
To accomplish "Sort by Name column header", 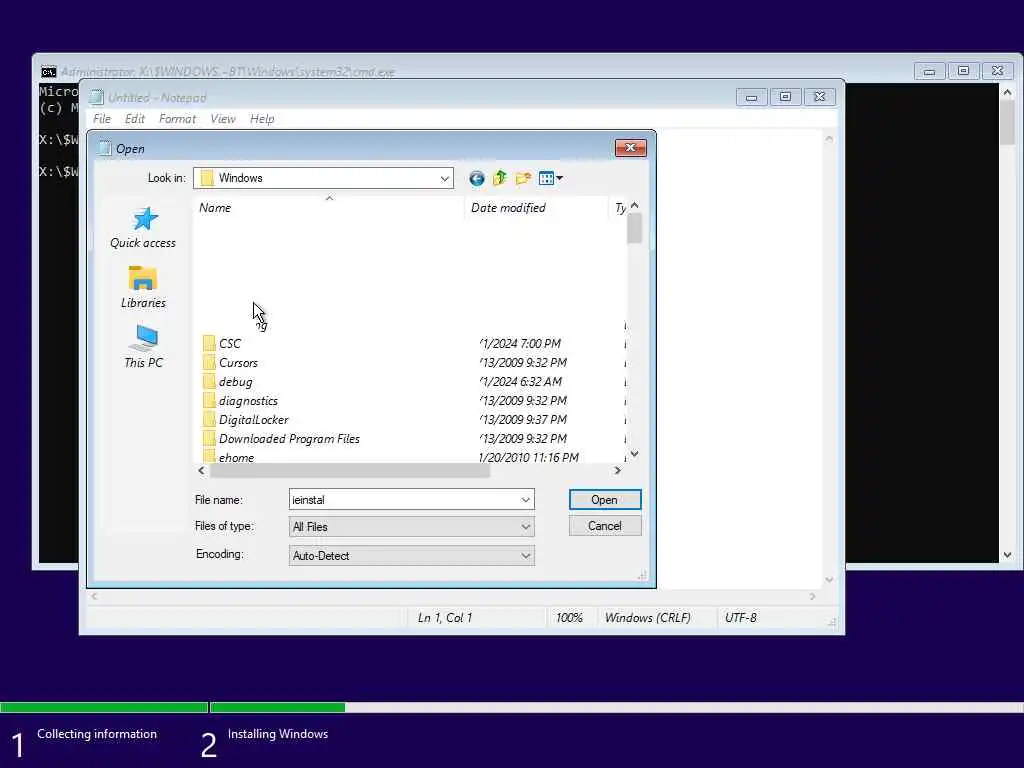I will click(328, 208).
